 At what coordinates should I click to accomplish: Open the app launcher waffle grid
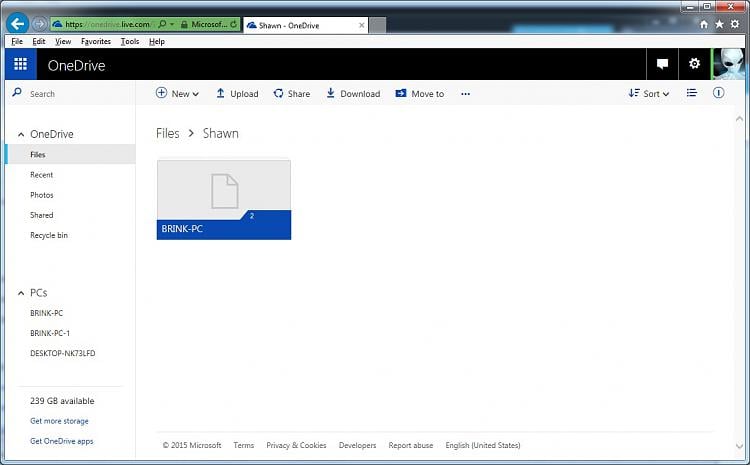(21, 64)
